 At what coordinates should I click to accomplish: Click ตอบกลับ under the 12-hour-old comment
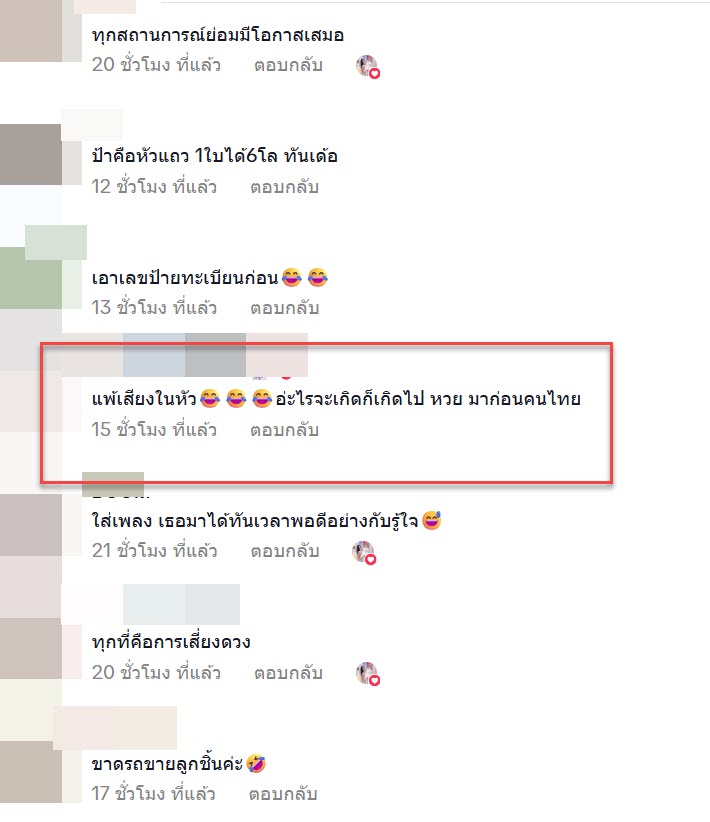tap(284, 187)
